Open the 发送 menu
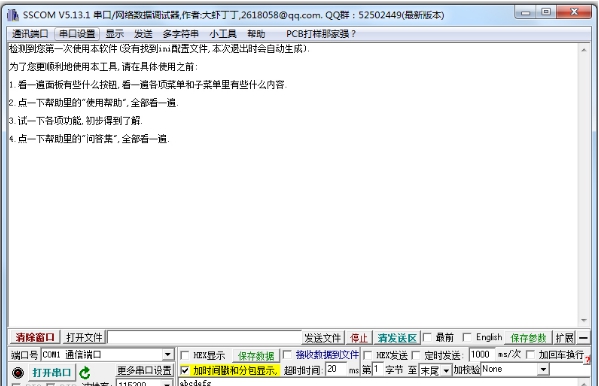Image resolution: width=599 pixels, height=386 pixels. (143, 34)
